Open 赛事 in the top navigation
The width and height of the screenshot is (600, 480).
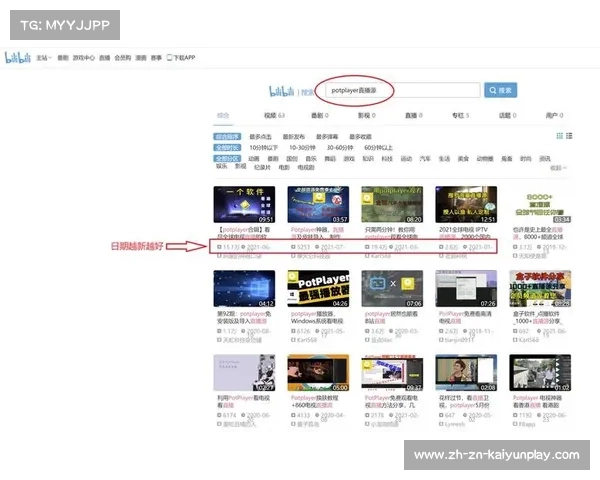(156, 58)
